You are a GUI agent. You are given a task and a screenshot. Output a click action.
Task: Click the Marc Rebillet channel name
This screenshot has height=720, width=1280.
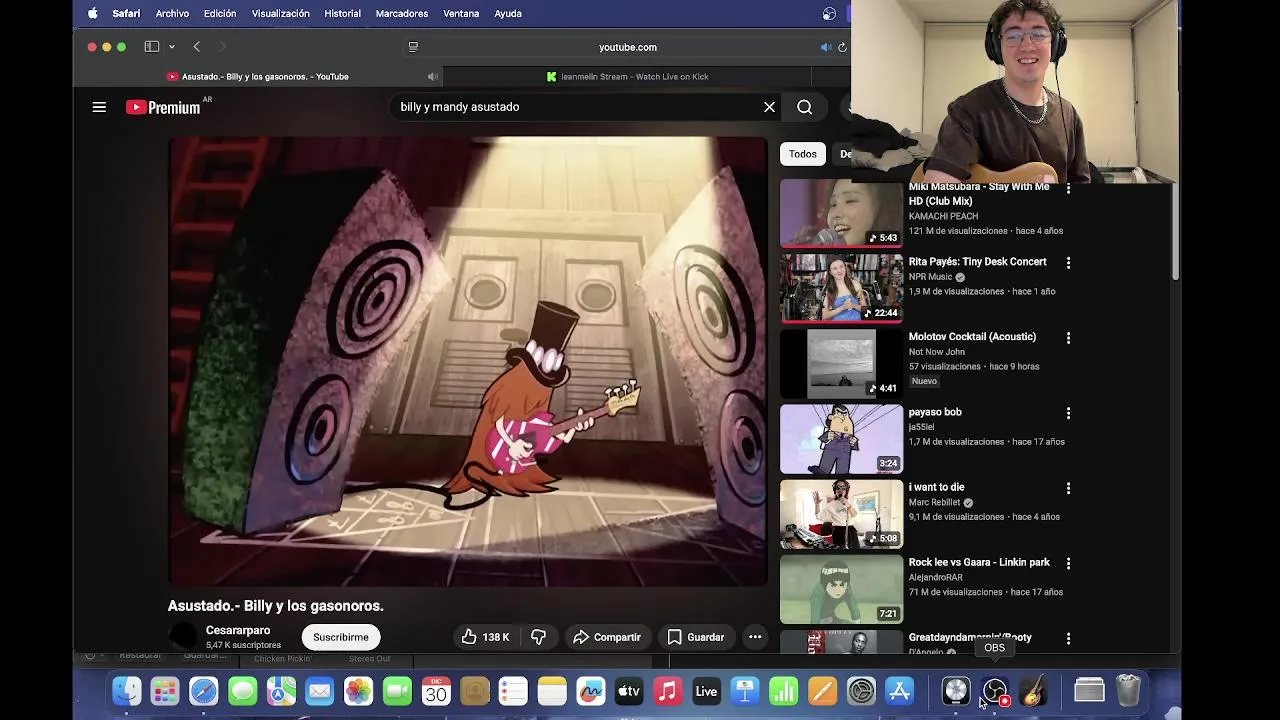click(x=934, y=503)
